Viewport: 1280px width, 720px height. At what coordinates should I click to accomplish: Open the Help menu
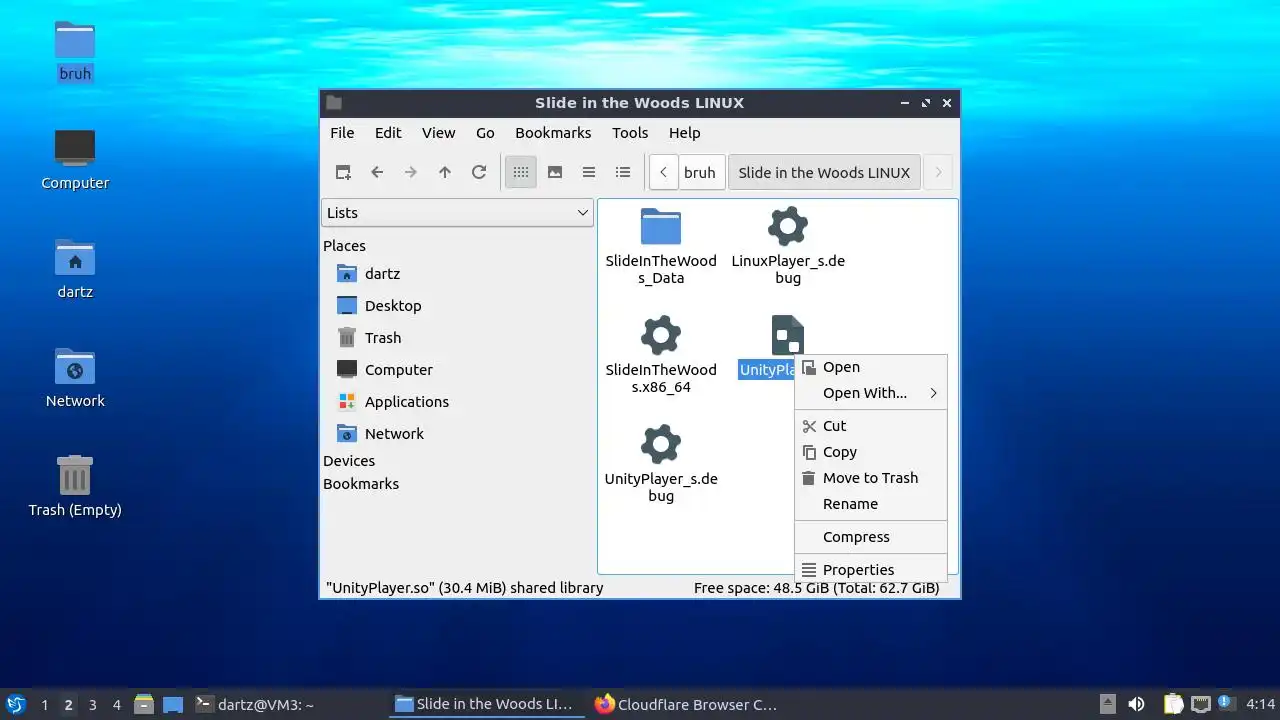point(684,132)
